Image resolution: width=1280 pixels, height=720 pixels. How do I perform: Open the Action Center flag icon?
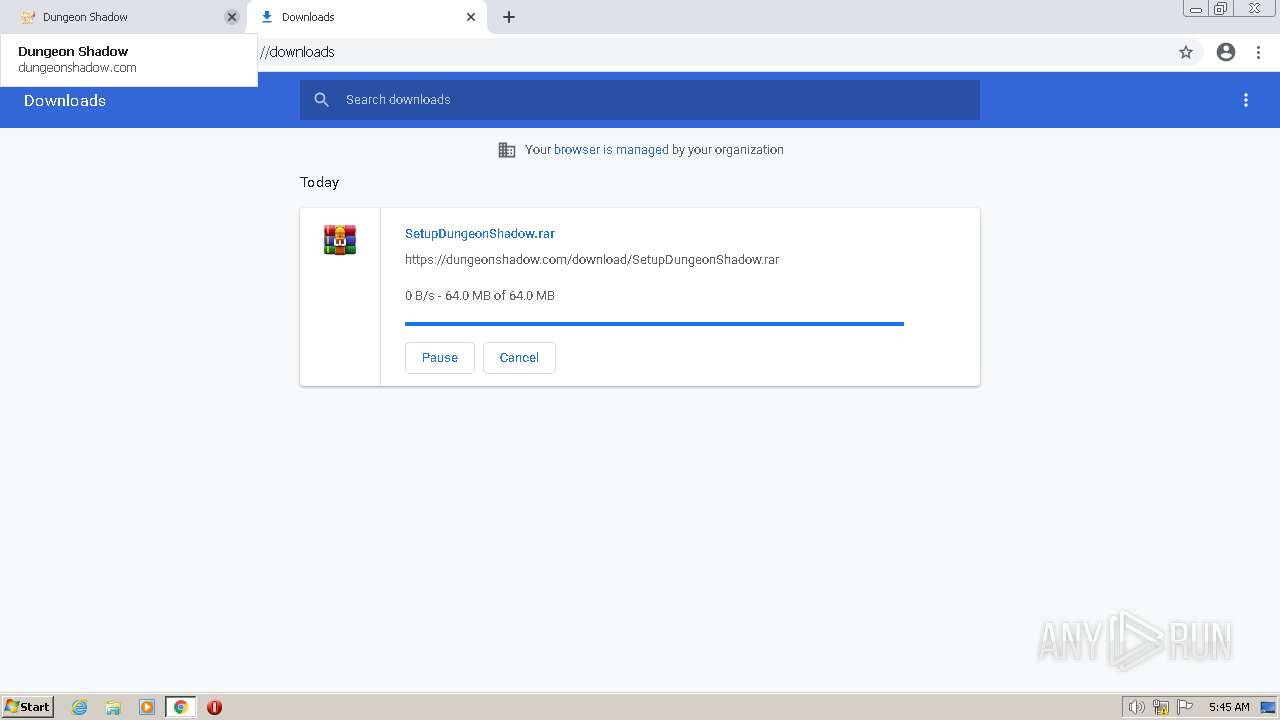1185,707
